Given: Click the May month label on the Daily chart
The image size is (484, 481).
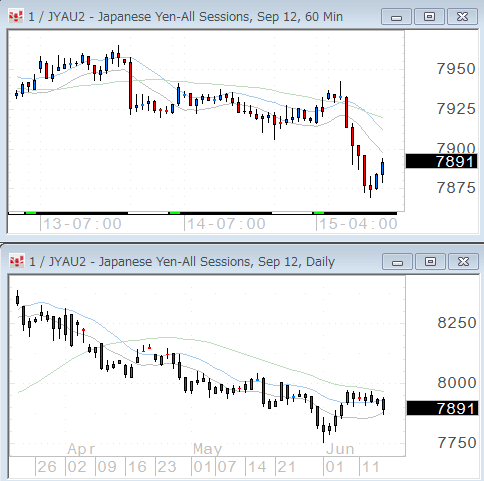Looking at the screenshot, I should pos(207,449).
